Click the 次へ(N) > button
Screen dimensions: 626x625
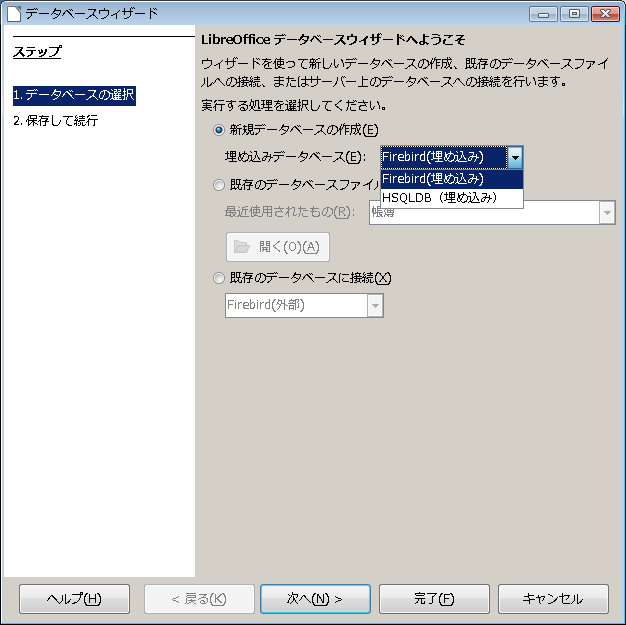315,599
